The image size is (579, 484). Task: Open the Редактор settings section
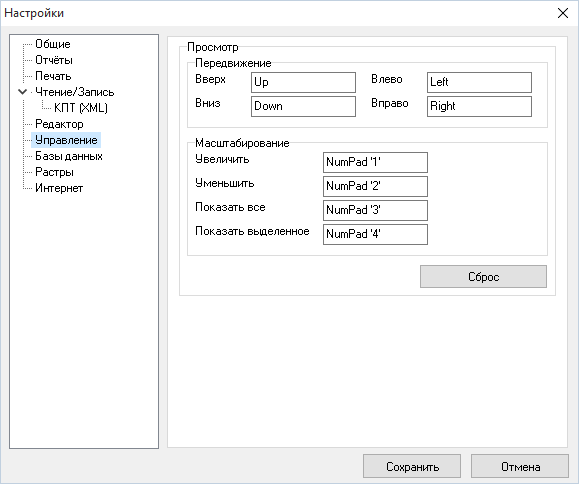pyautogui.click(x=59, y=124)
